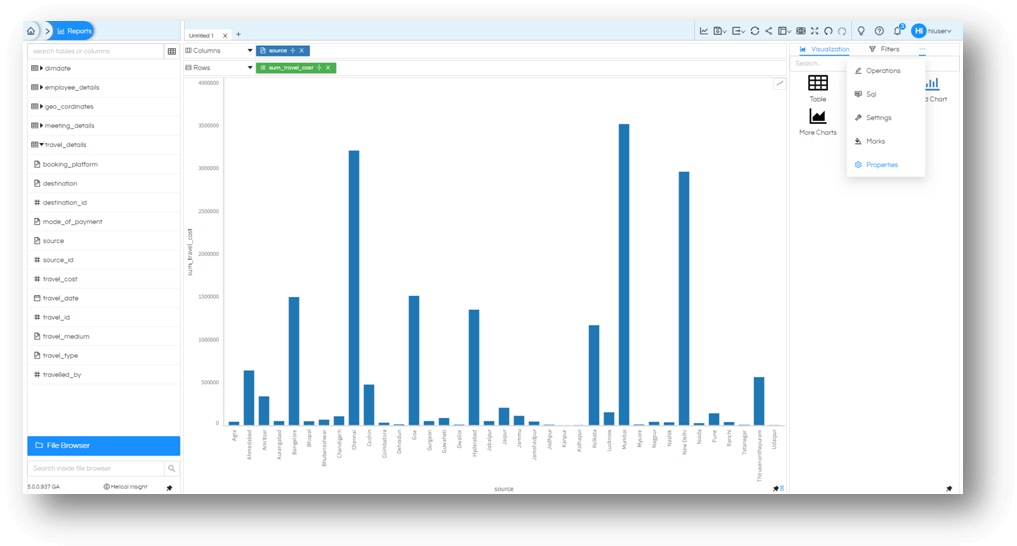Click the move handle on sum_travel_cost pill

pyautogui.click(x=319, y=67)
